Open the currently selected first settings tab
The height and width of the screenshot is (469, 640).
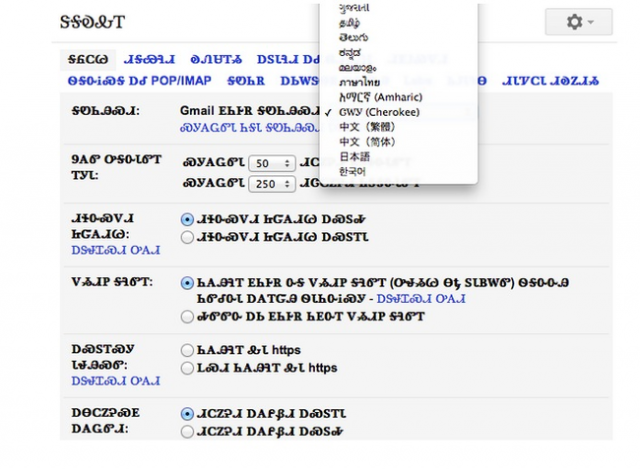point(87,58)
